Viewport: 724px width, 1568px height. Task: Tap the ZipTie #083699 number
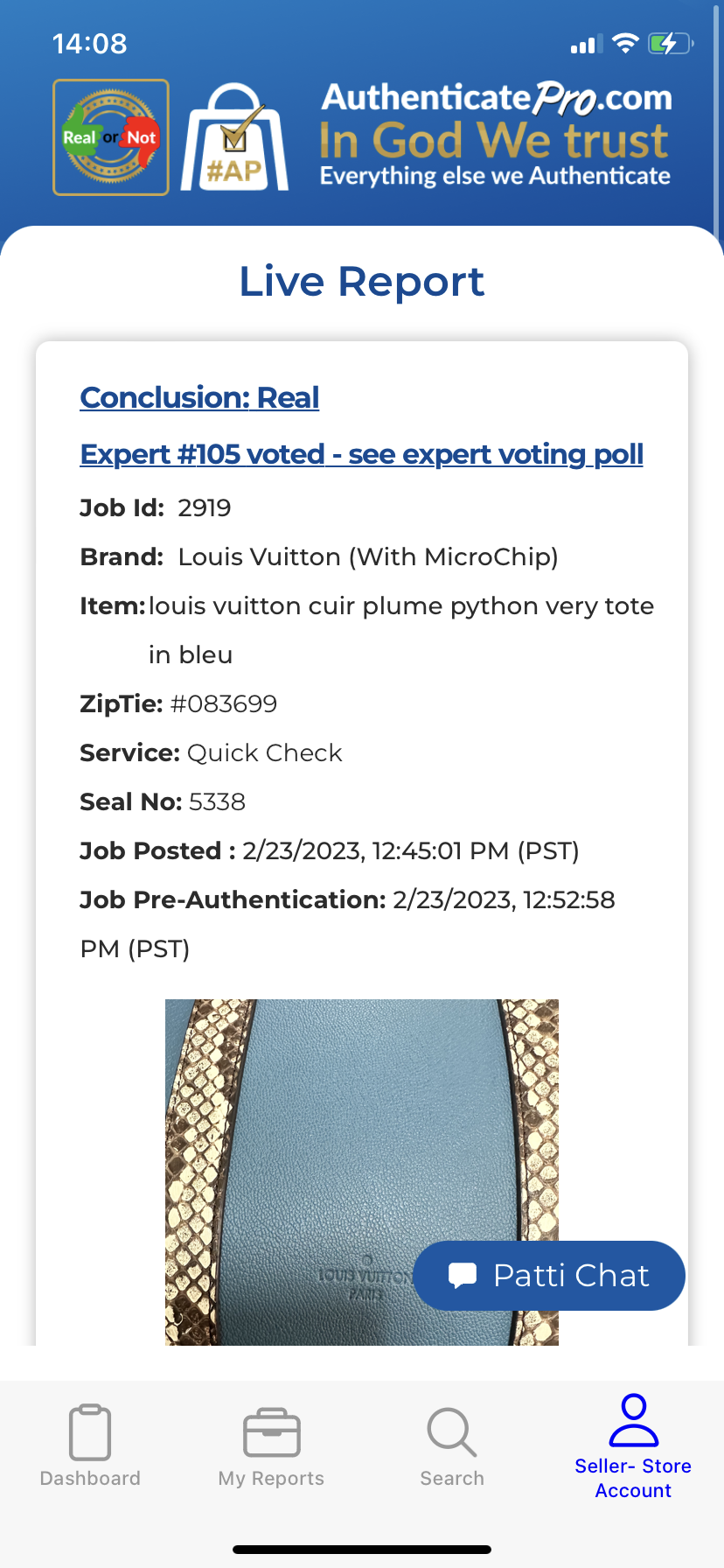pyautogui.click(x=224, y=703)
